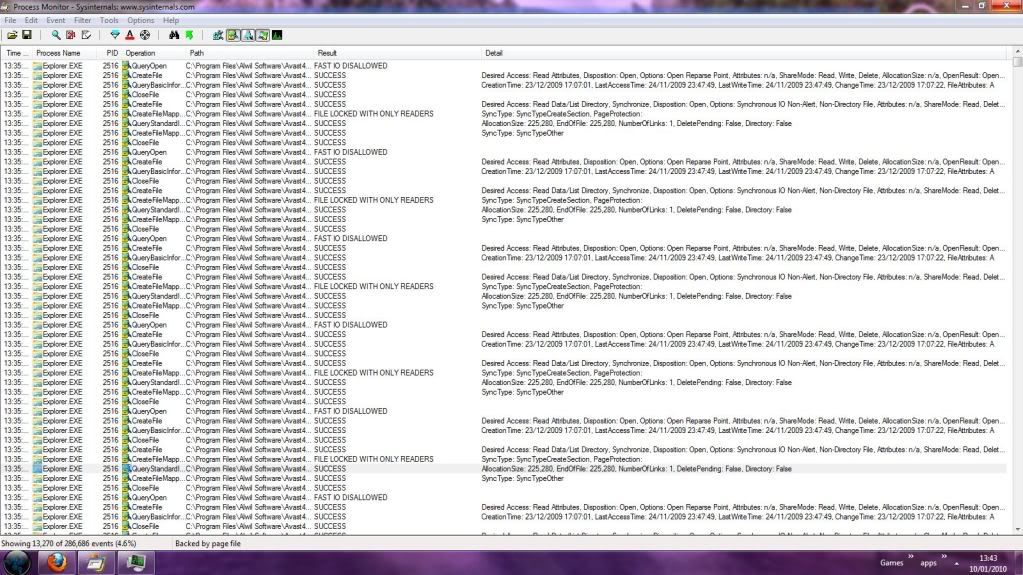
Task: Show hidden tray icons arrow
Action: click(956, 563)
